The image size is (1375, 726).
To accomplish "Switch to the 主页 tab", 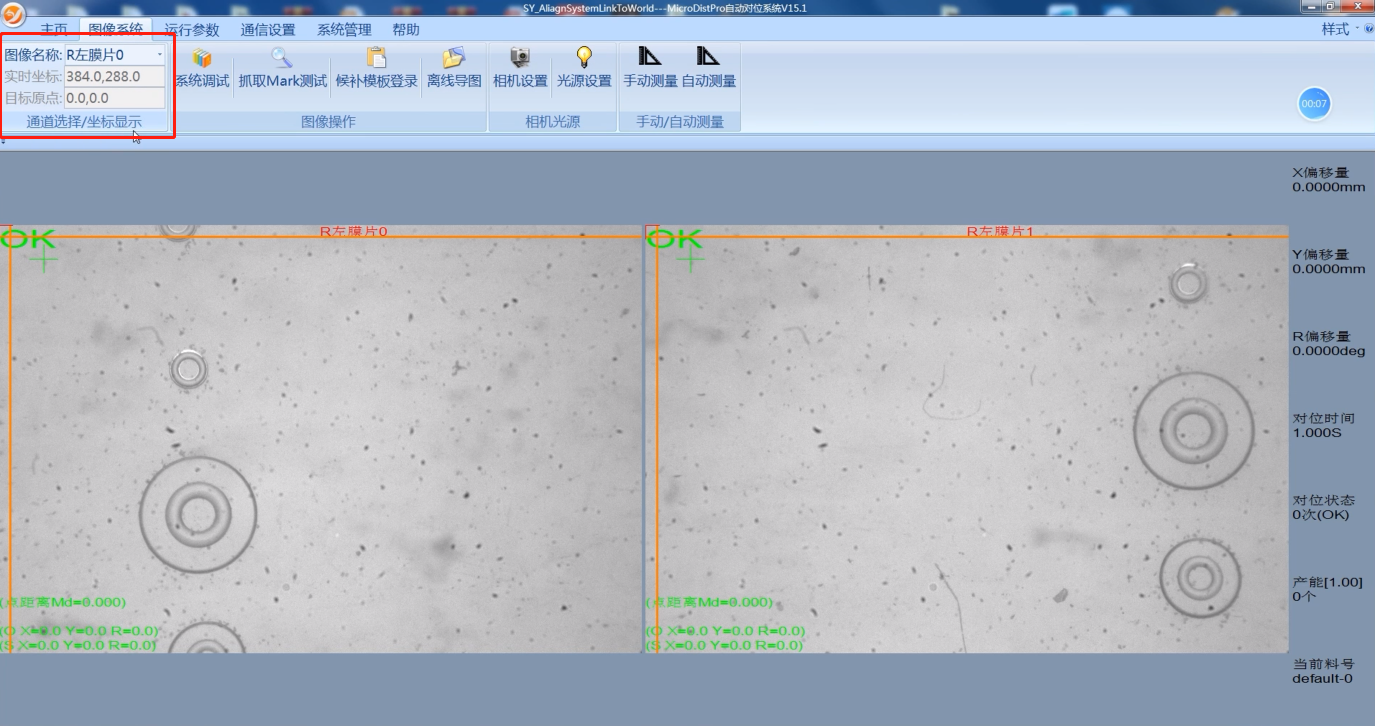I will point(54,30).
